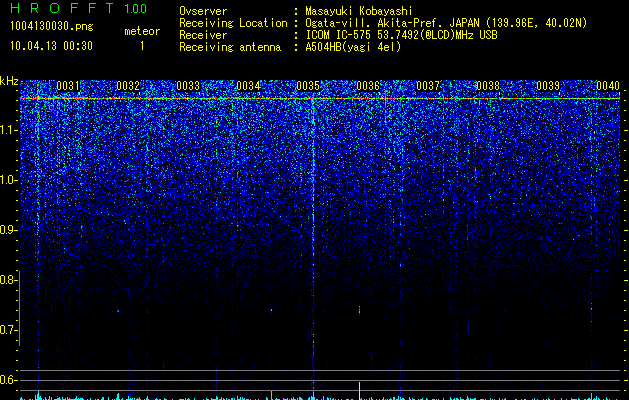Click the Ogata-vill. Akita-Pref. JAPAN location text
This screenshot has width=629, height=400.
[446, 23]
